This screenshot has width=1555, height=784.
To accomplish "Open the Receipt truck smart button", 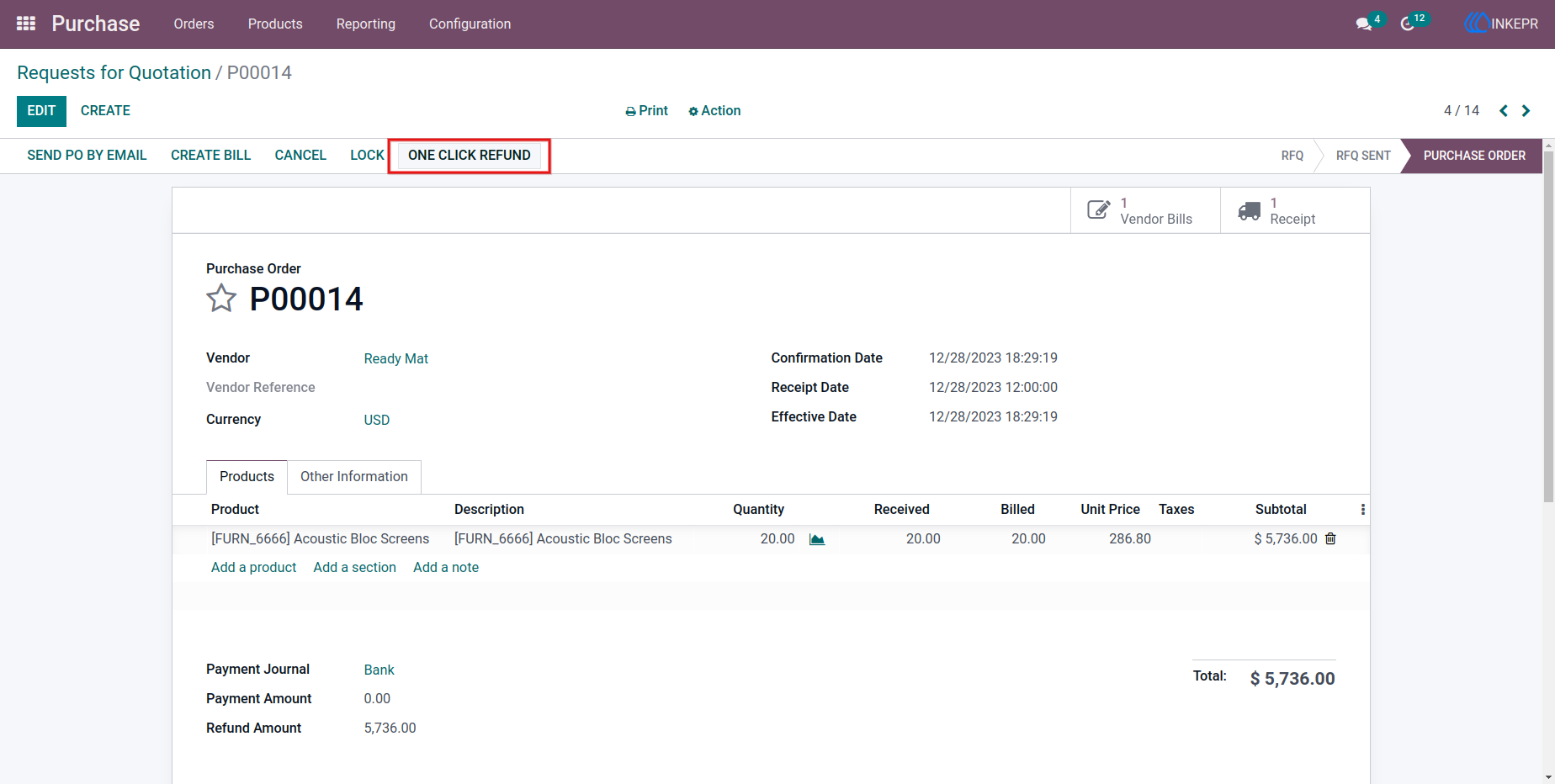I will [x=1295, y=210].
